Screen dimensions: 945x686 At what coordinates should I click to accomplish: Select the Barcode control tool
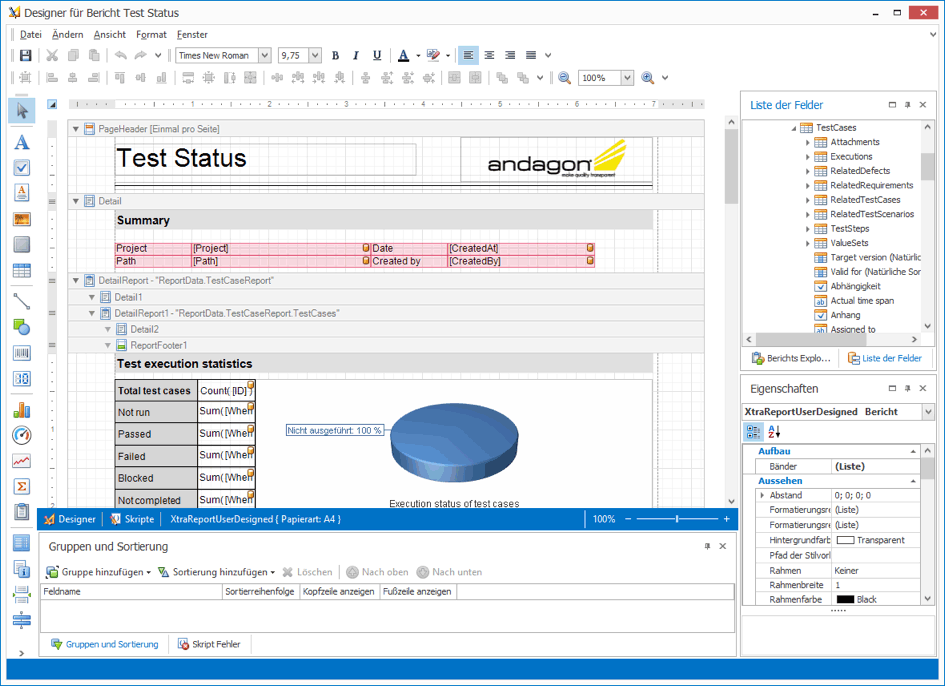(21, 353)
